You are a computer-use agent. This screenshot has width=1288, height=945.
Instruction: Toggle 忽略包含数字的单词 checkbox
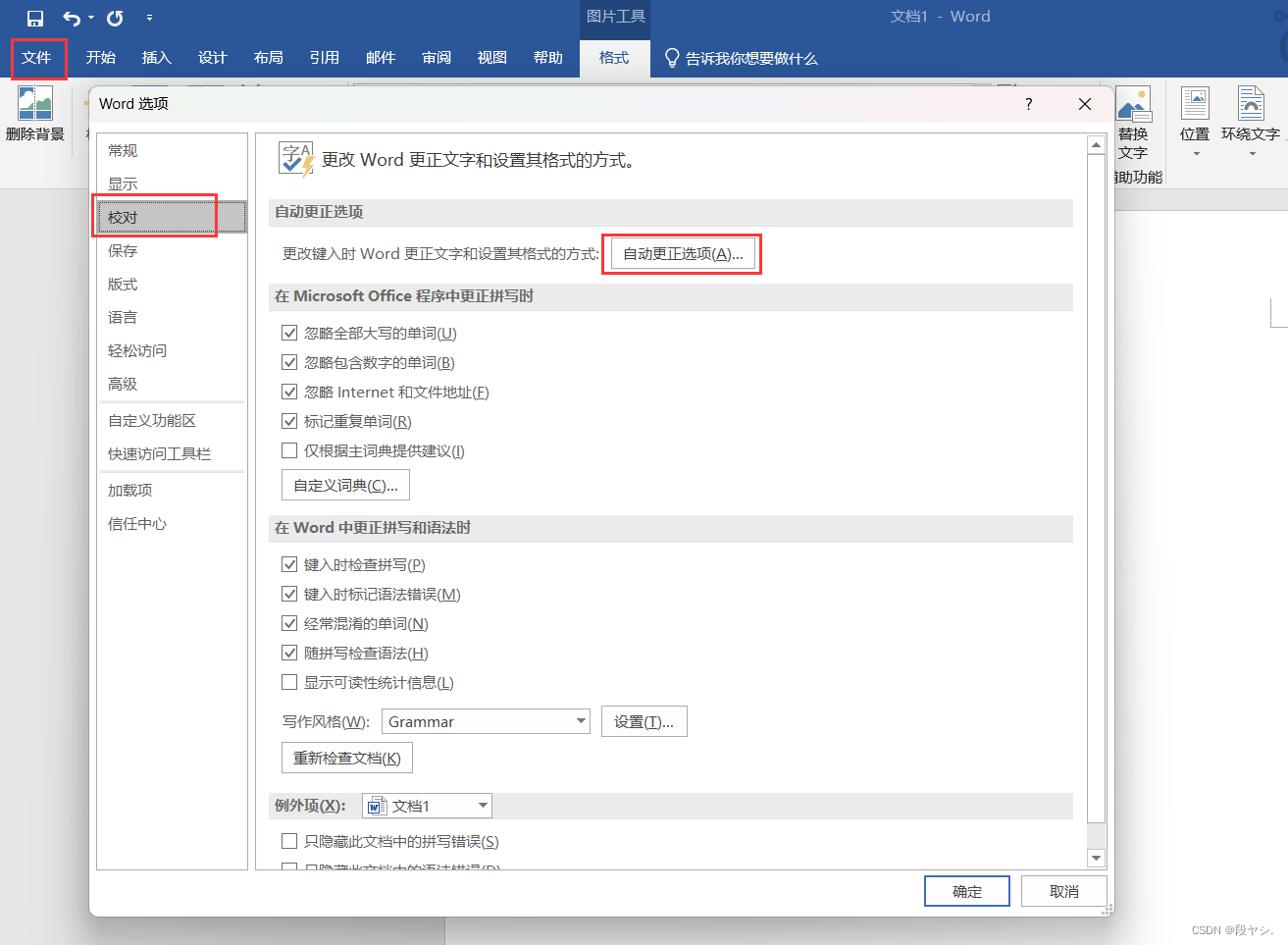[289, 363]
